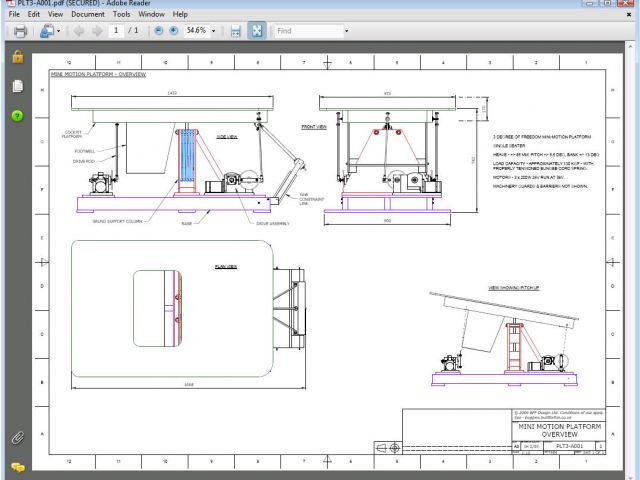Toggle scrolling pages mode button
The image size is (640, 480).
236,31
